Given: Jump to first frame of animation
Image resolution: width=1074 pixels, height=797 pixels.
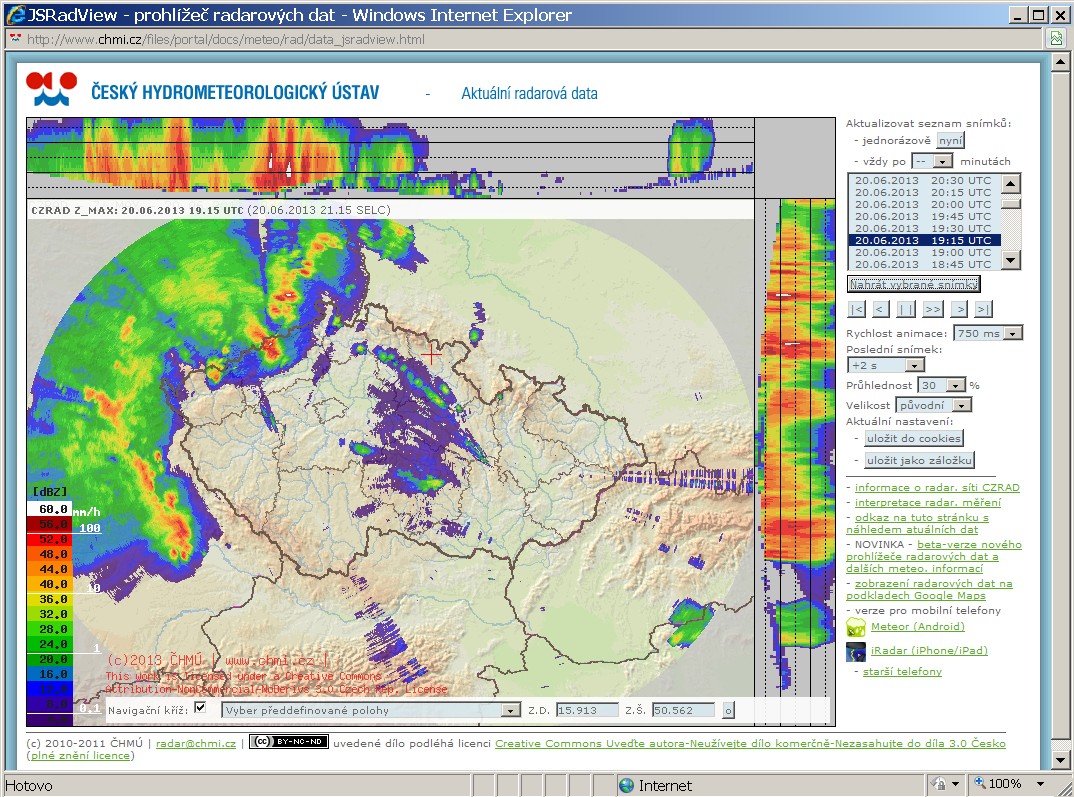Looking at the screenshot, I should coord(856,309).
